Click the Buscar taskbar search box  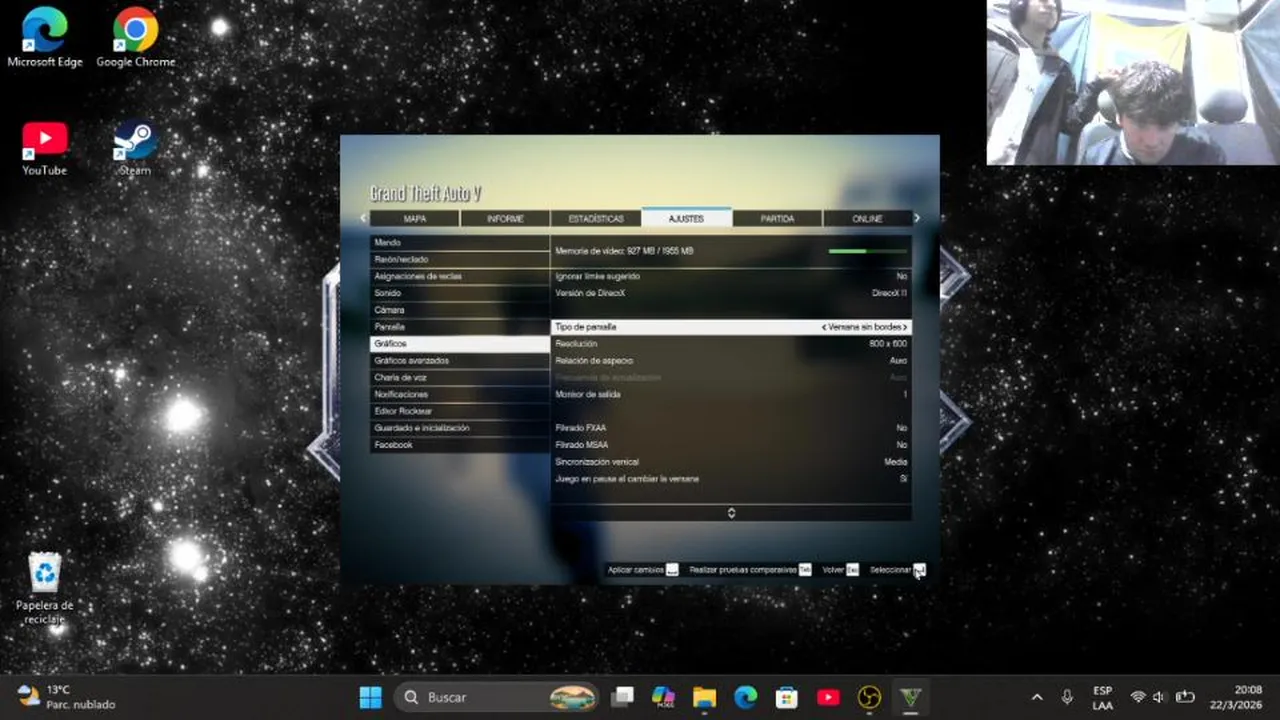(x=497, y=697)
